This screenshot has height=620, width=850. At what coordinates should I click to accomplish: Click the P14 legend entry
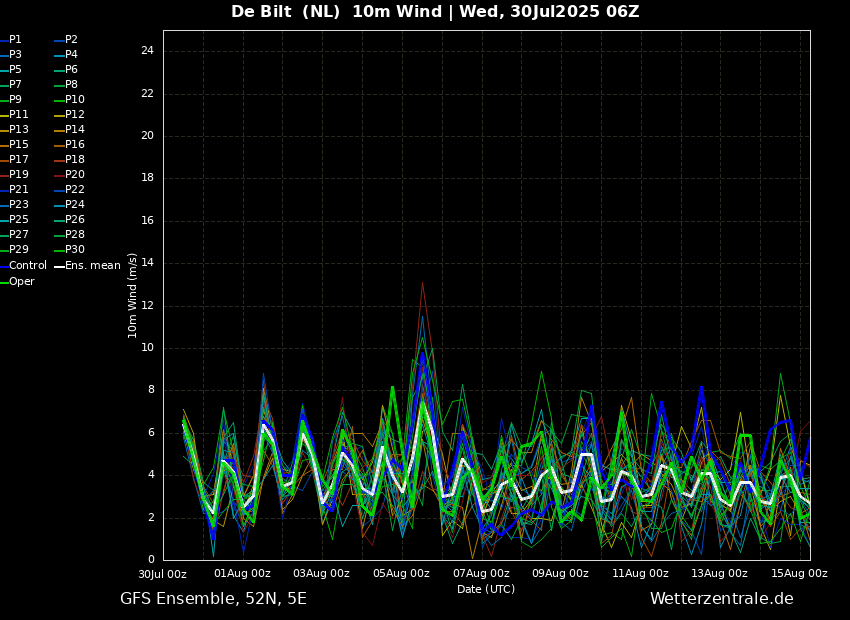click(74, 130)
